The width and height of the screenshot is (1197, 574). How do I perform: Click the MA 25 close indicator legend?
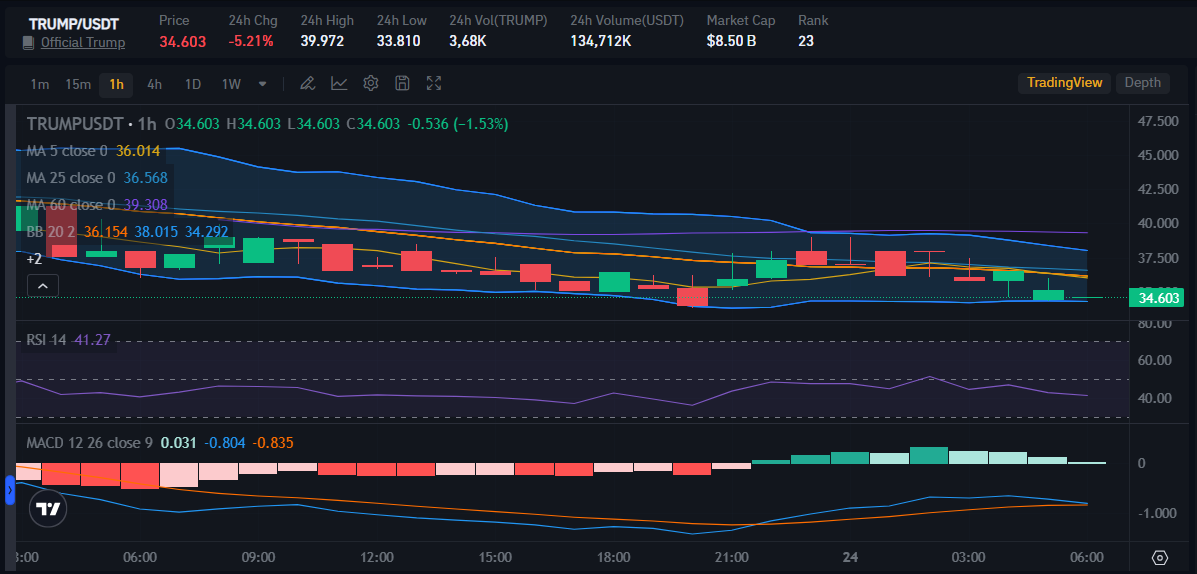click(x=96, y=177)
